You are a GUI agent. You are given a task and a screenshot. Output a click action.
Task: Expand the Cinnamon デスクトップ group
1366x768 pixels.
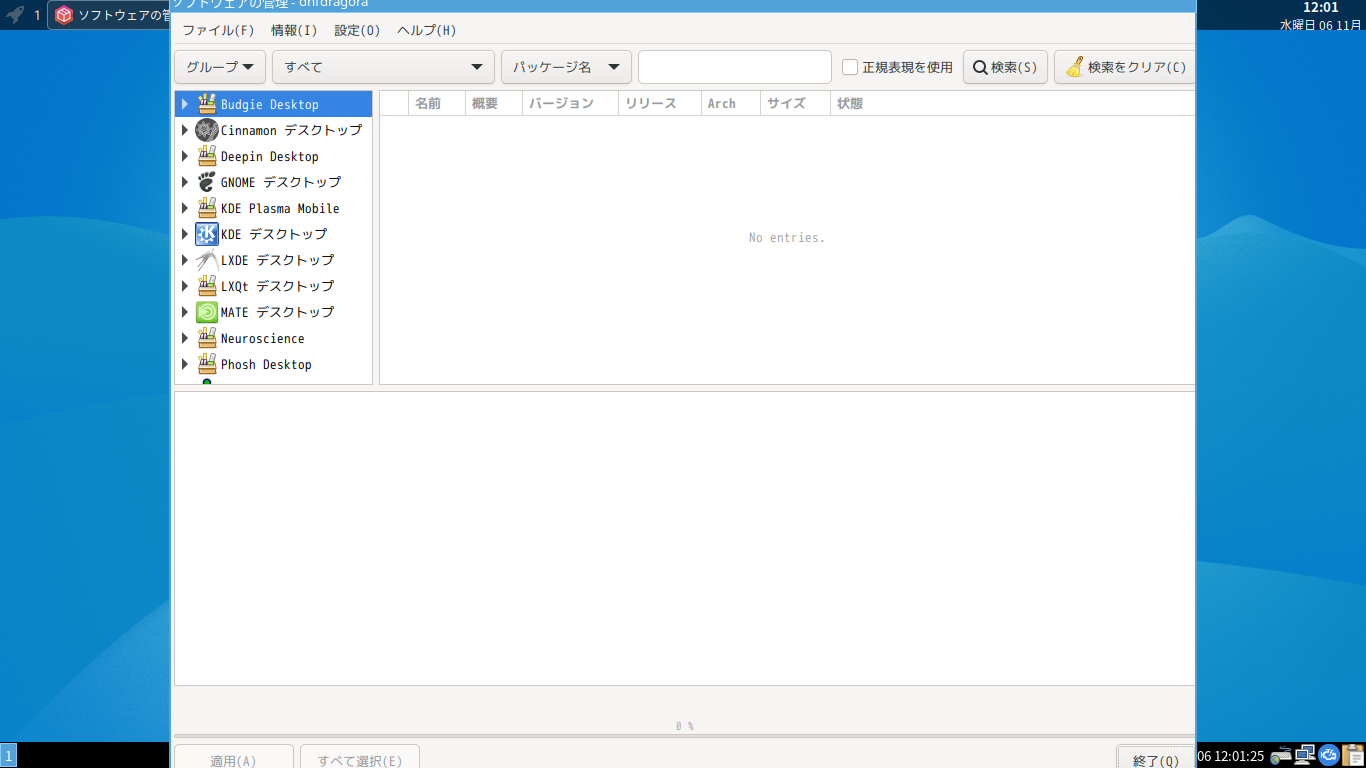185,130
